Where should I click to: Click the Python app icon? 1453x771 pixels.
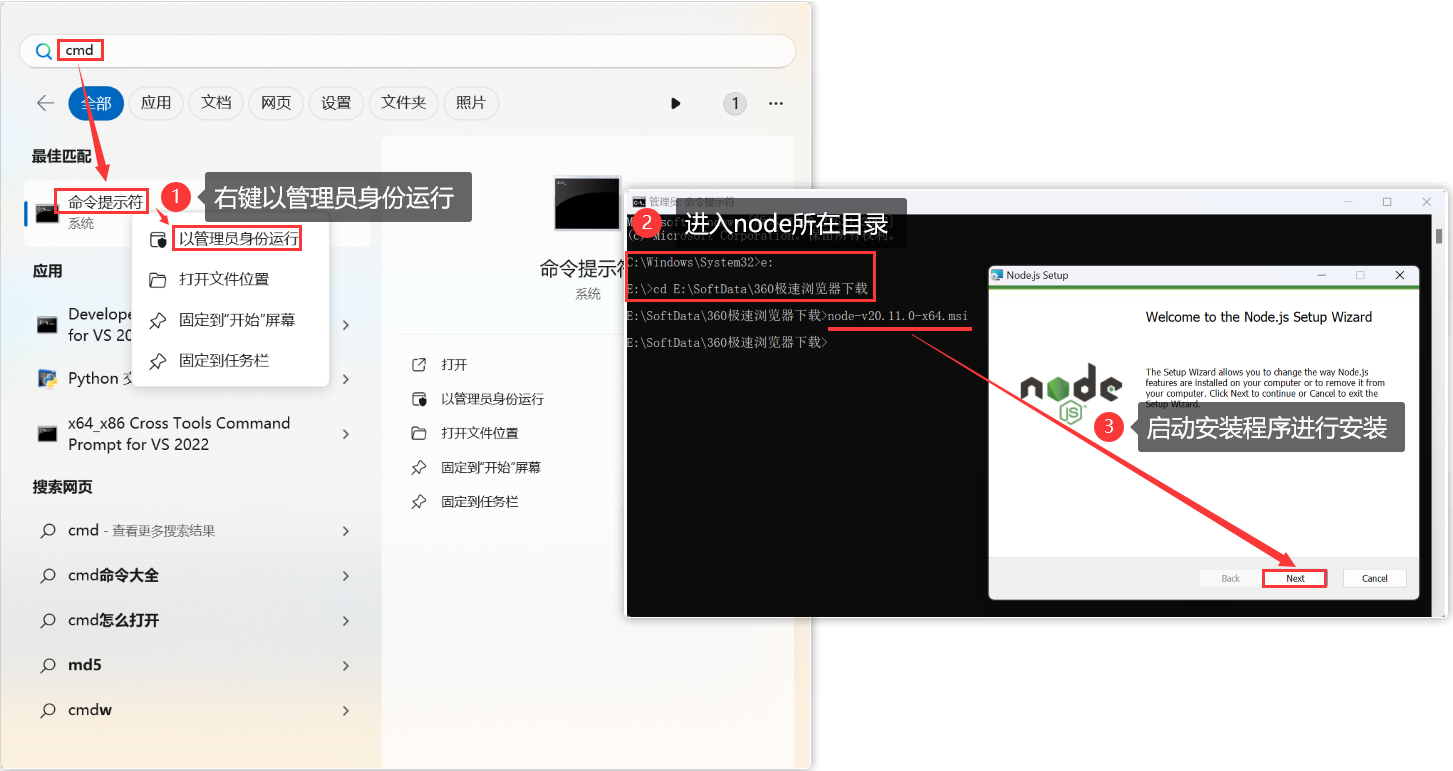pos(47,378)
